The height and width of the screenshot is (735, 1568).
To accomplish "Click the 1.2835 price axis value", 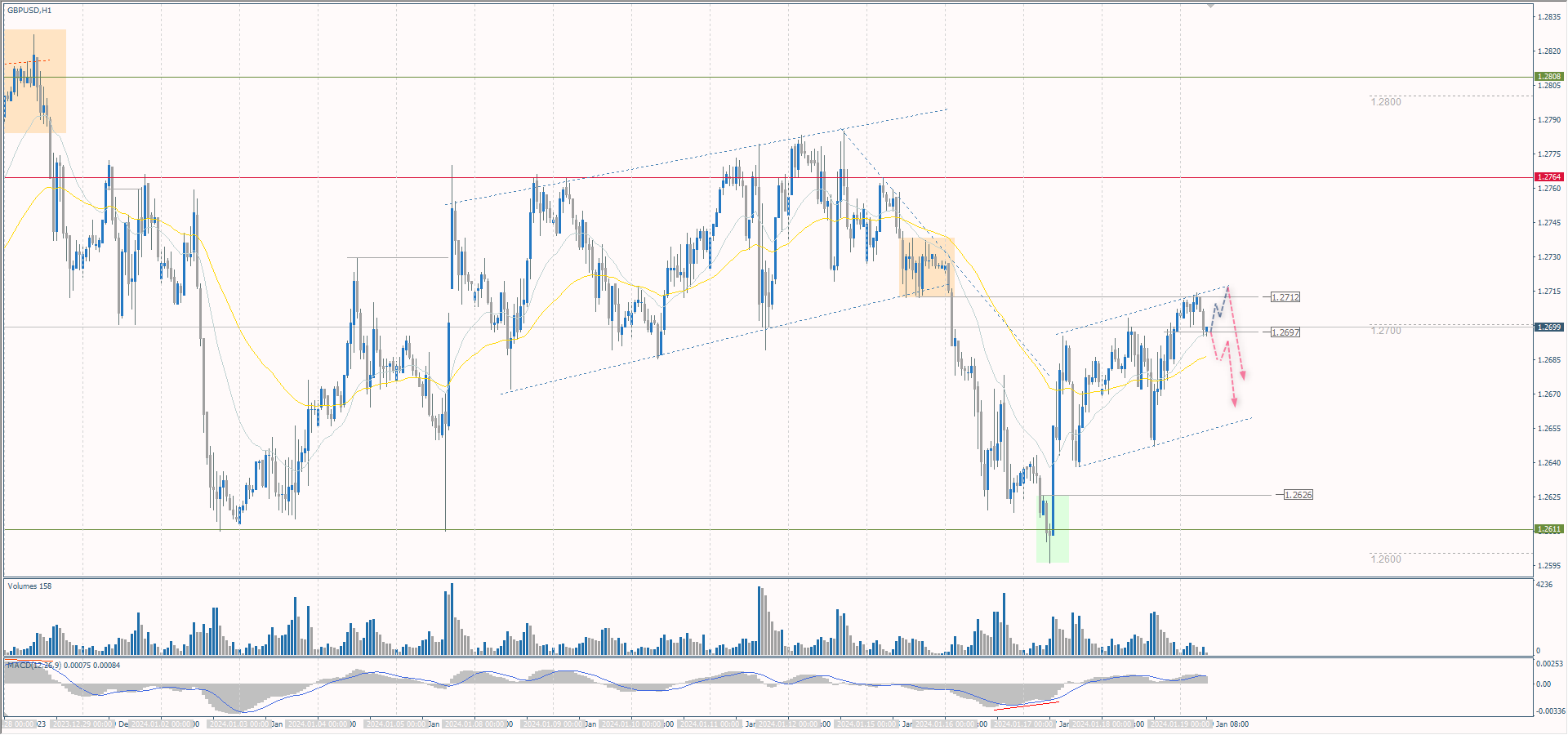I will (1549, 17).
